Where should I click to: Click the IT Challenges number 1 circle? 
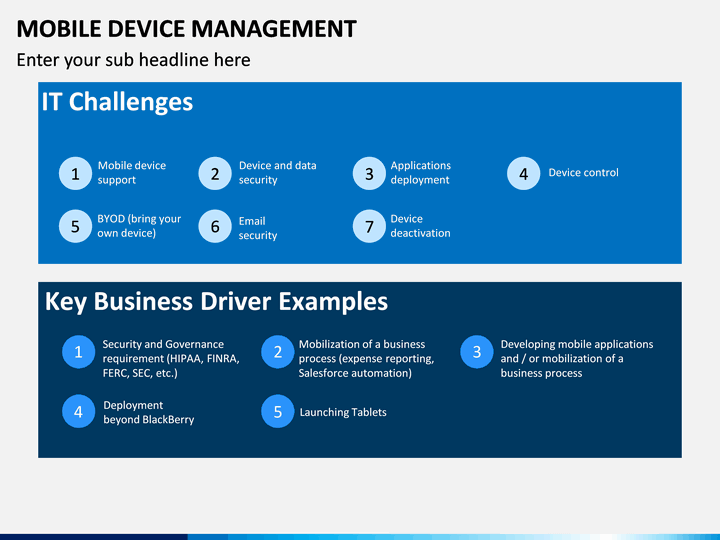pos(75,174)
